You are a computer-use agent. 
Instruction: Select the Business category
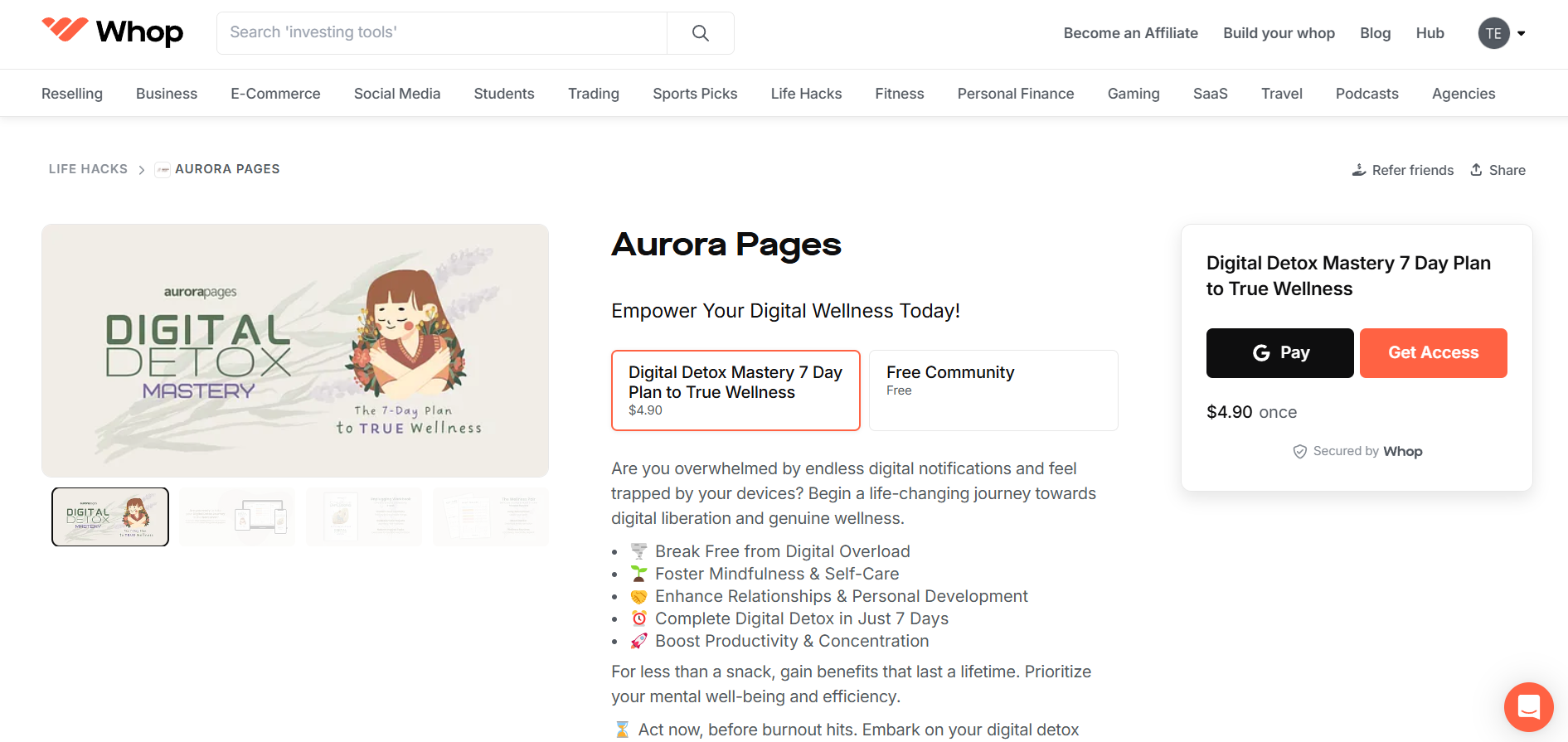click(x=167, y=94)
